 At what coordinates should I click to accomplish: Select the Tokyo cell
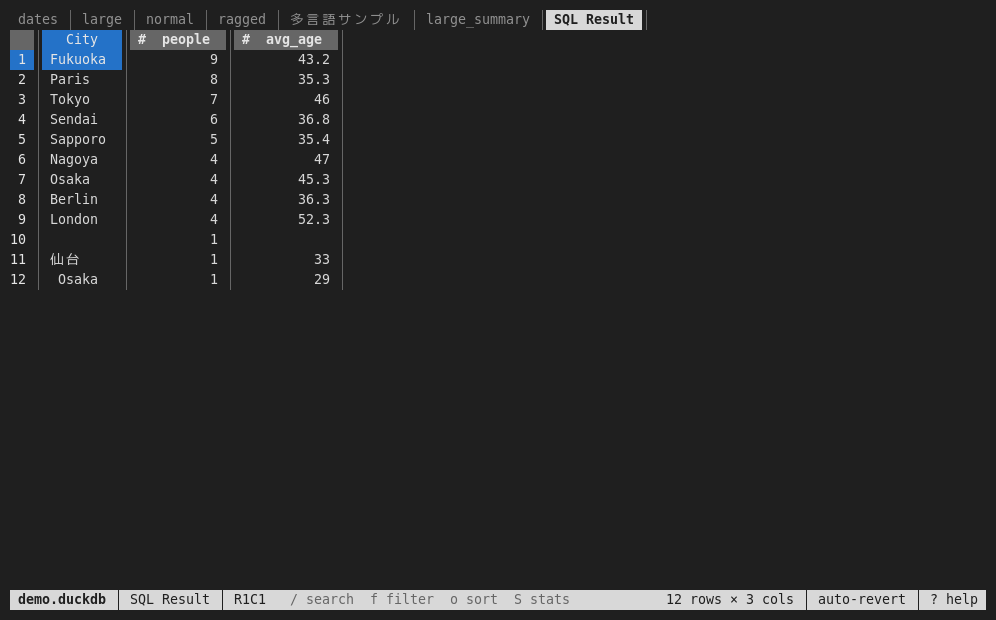point(82,100)
